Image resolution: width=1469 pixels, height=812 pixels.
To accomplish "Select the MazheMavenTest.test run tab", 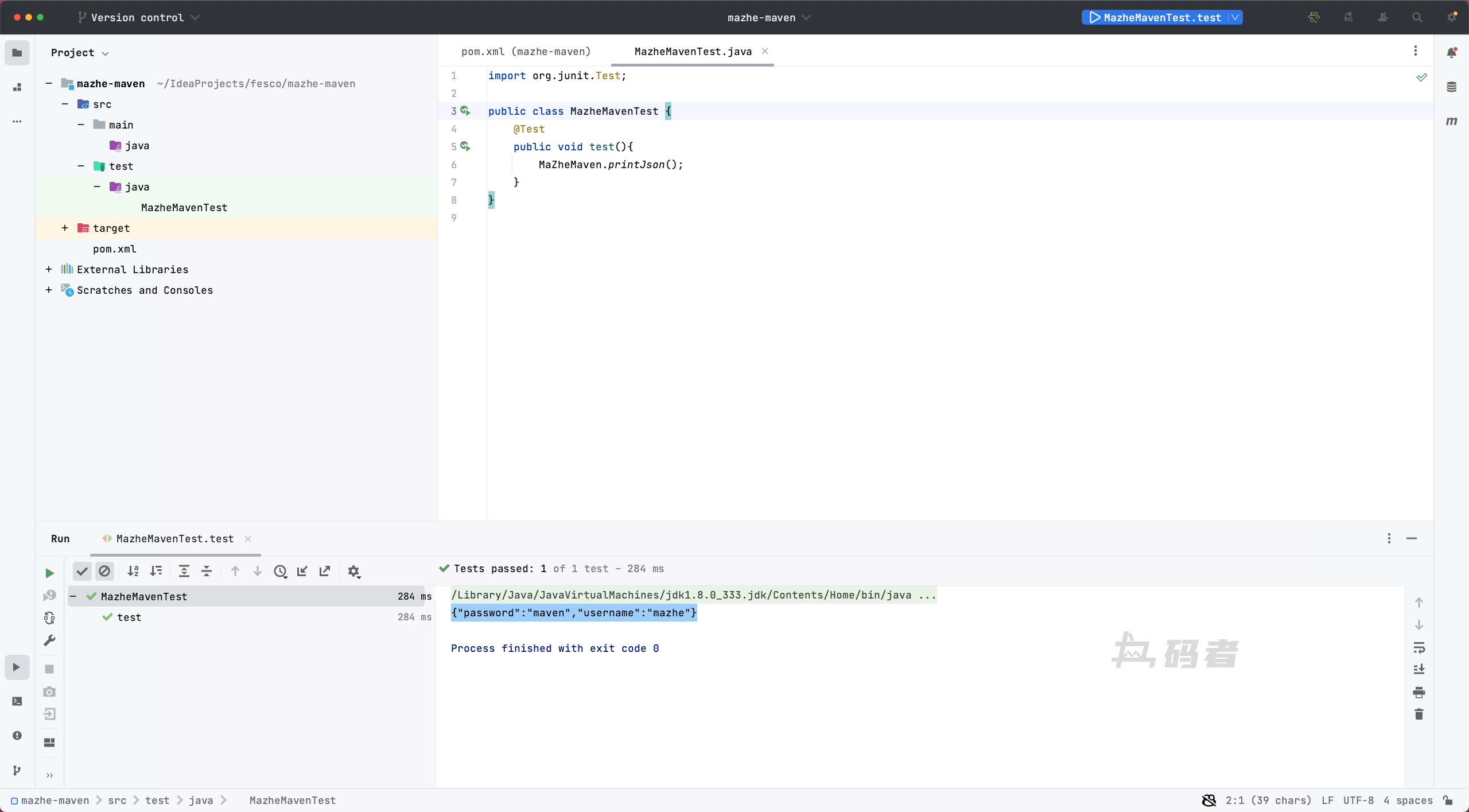I will click(174, 539).
